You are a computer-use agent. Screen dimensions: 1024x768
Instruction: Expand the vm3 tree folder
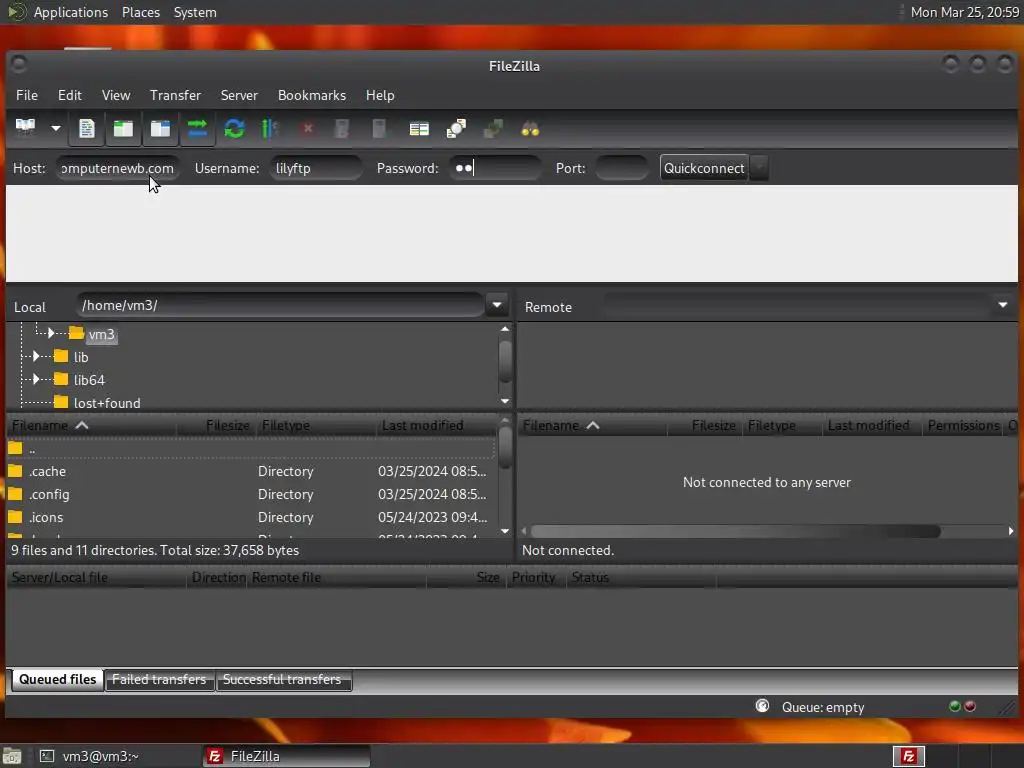click(51, 334)
